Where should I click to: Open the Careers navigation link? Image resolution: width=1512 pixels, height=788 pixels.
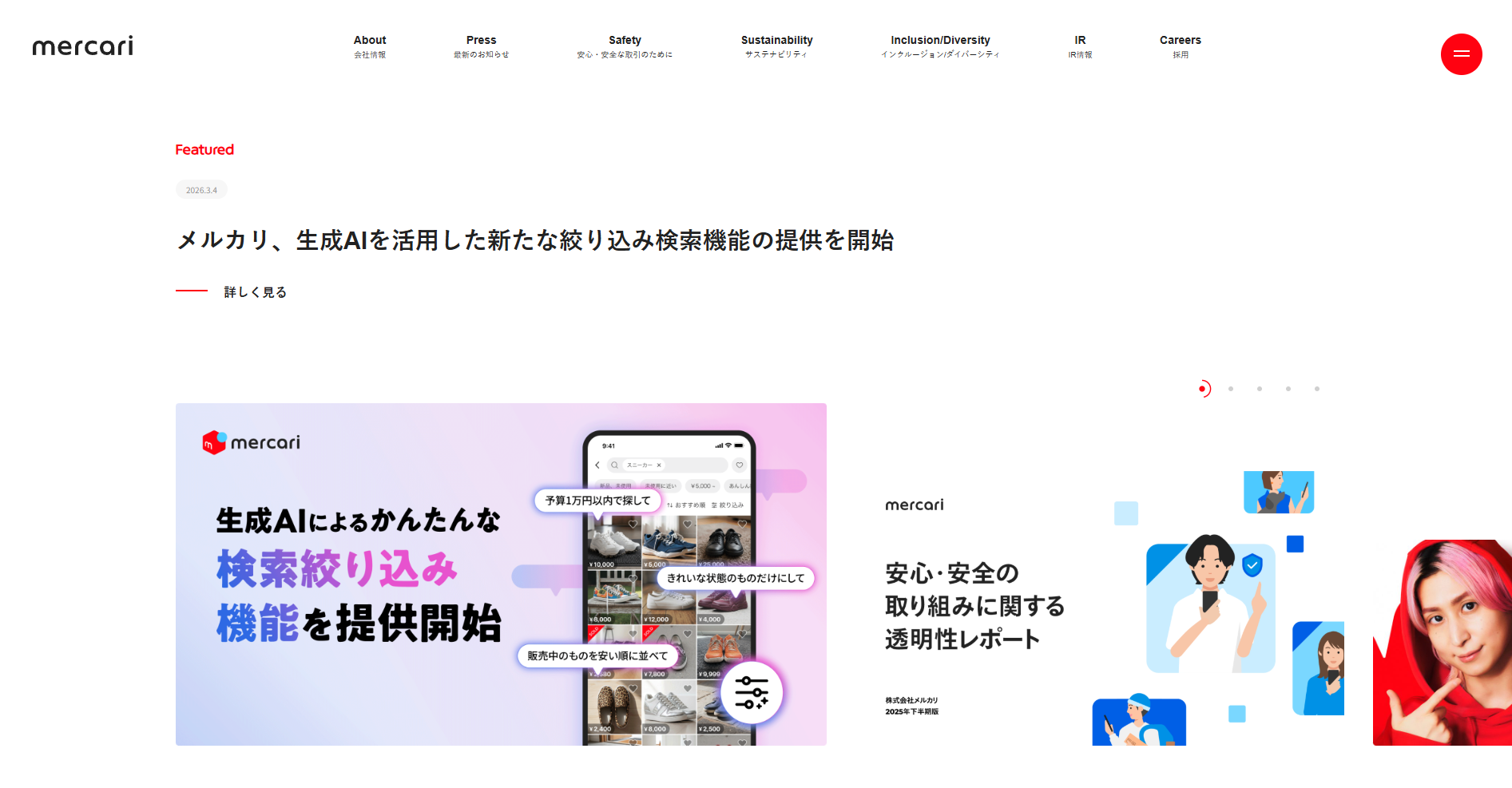1180,46
